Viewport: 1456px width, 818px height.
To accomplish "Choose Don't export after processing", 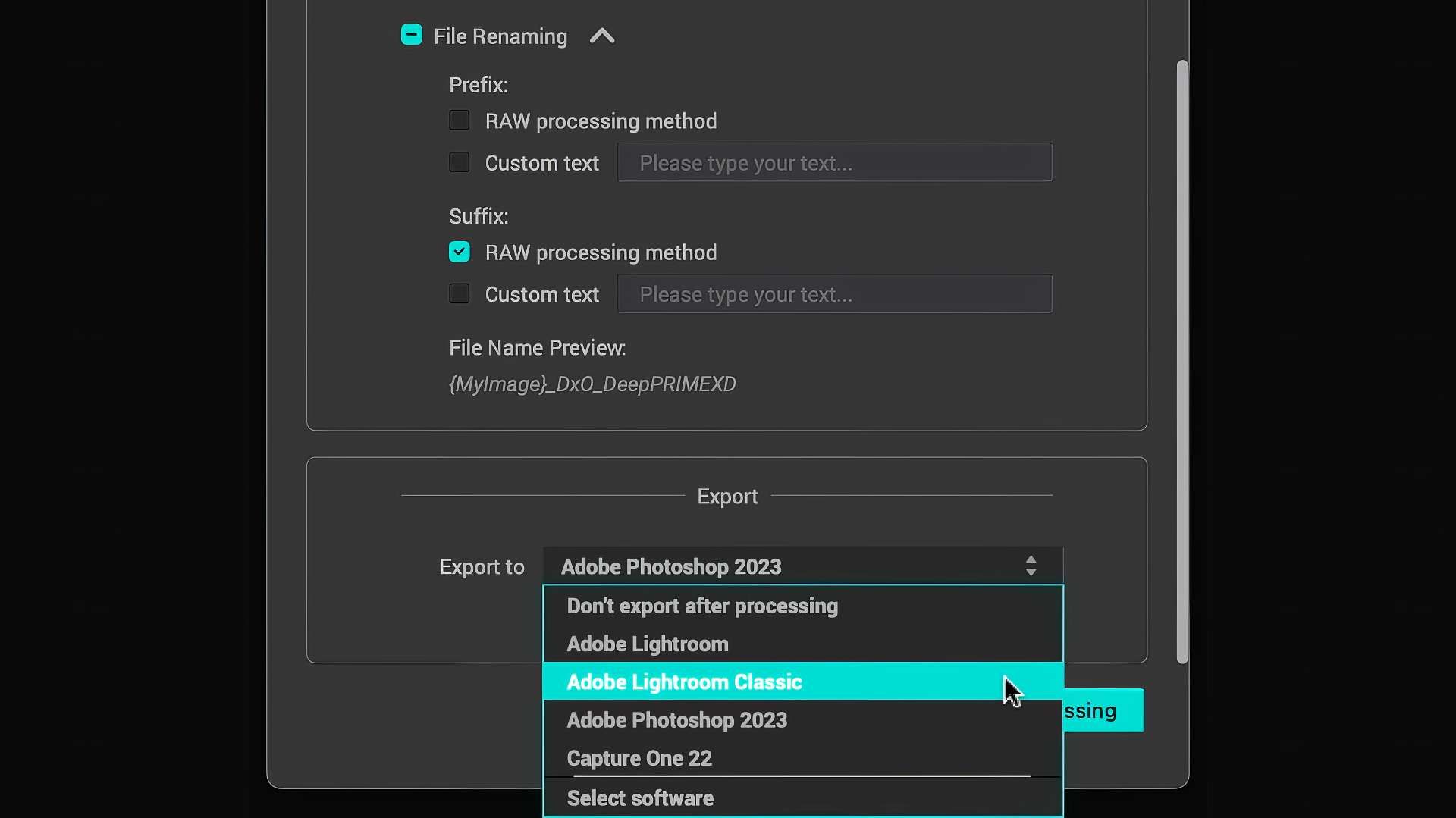I will tap(701, 606).
